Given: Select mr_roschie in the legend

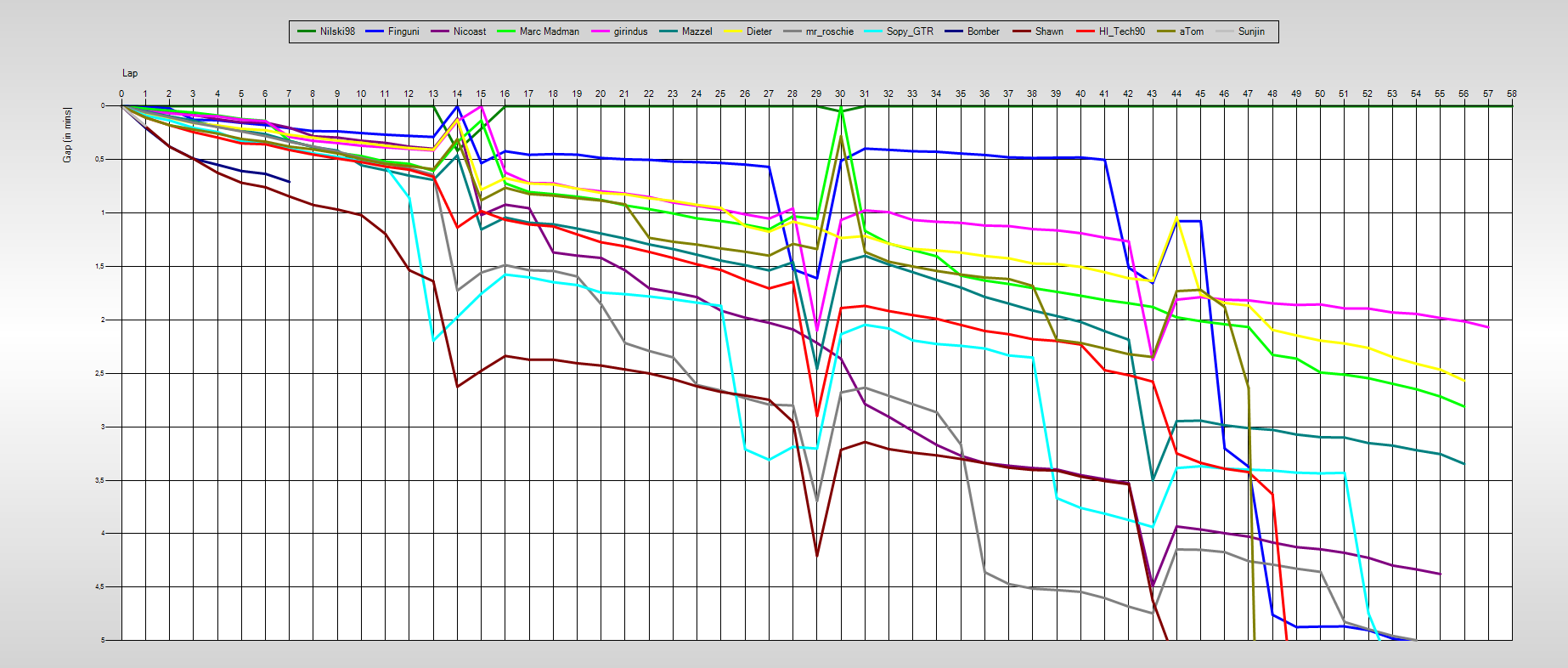Looking at the screenshot, I should pos(829,31).
